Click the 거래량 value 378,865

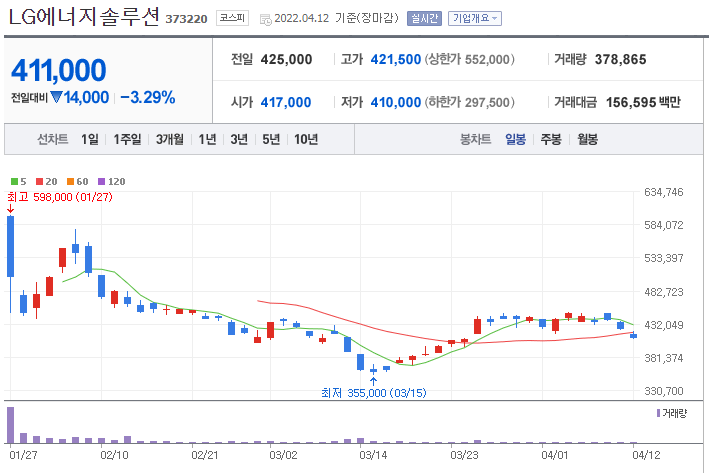point(620,59)
